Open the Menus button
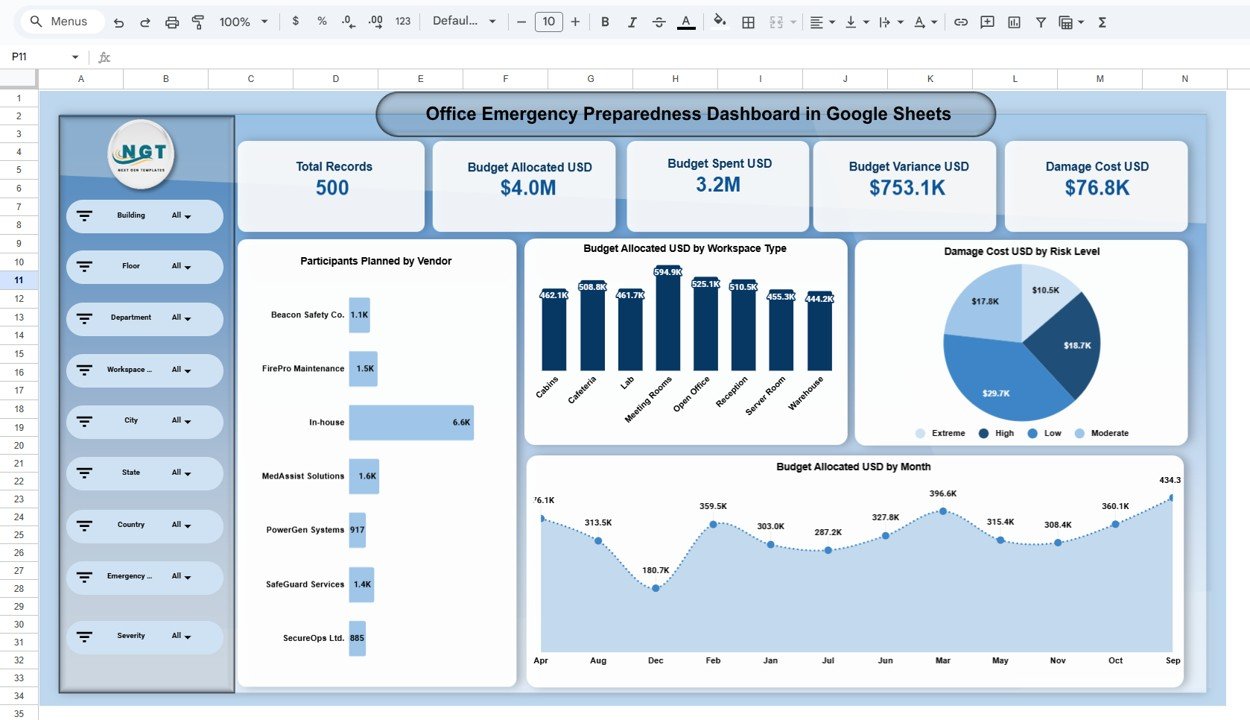 coord(60,21)
